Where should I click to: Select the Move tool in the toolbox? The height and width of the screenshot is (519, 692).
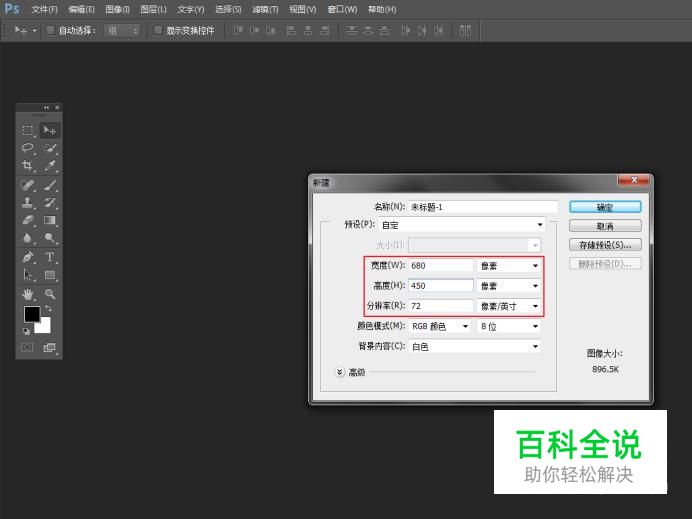(x=50, y=130)
